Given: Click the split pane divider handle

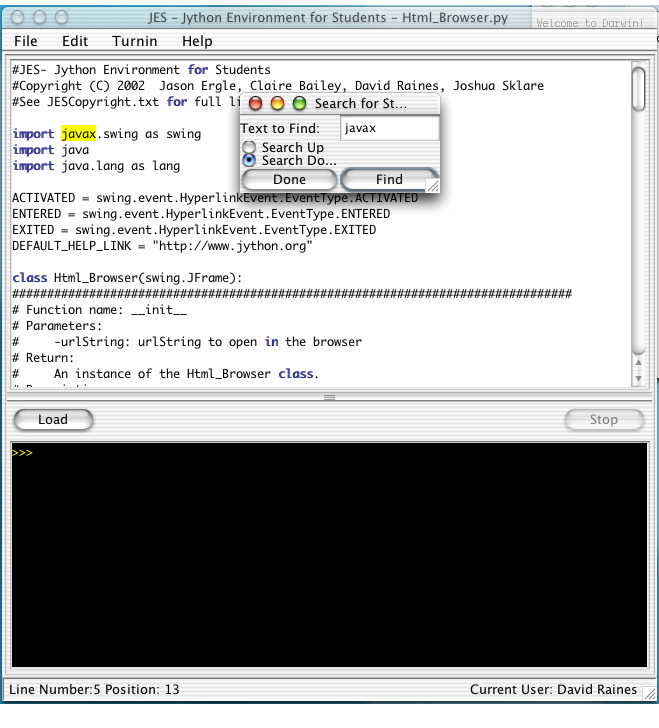Looking at the screenshot, I should [329, 397].
